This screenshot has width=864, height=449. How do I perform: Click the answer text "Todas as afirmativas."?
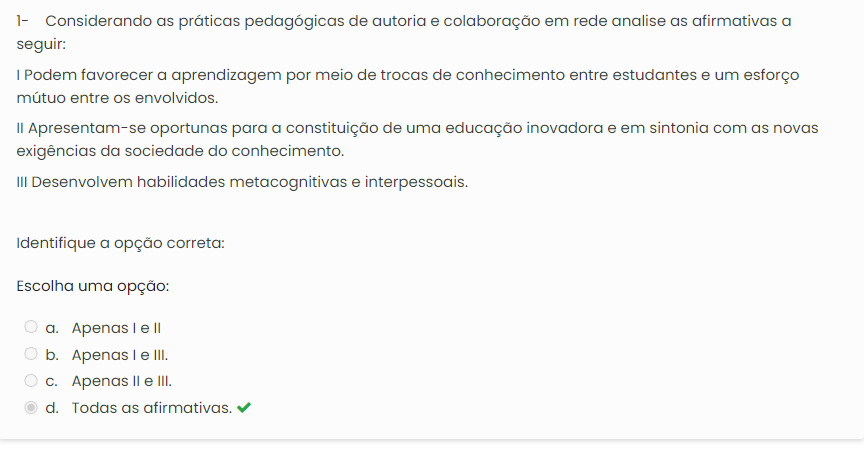[x=151, y=408]
